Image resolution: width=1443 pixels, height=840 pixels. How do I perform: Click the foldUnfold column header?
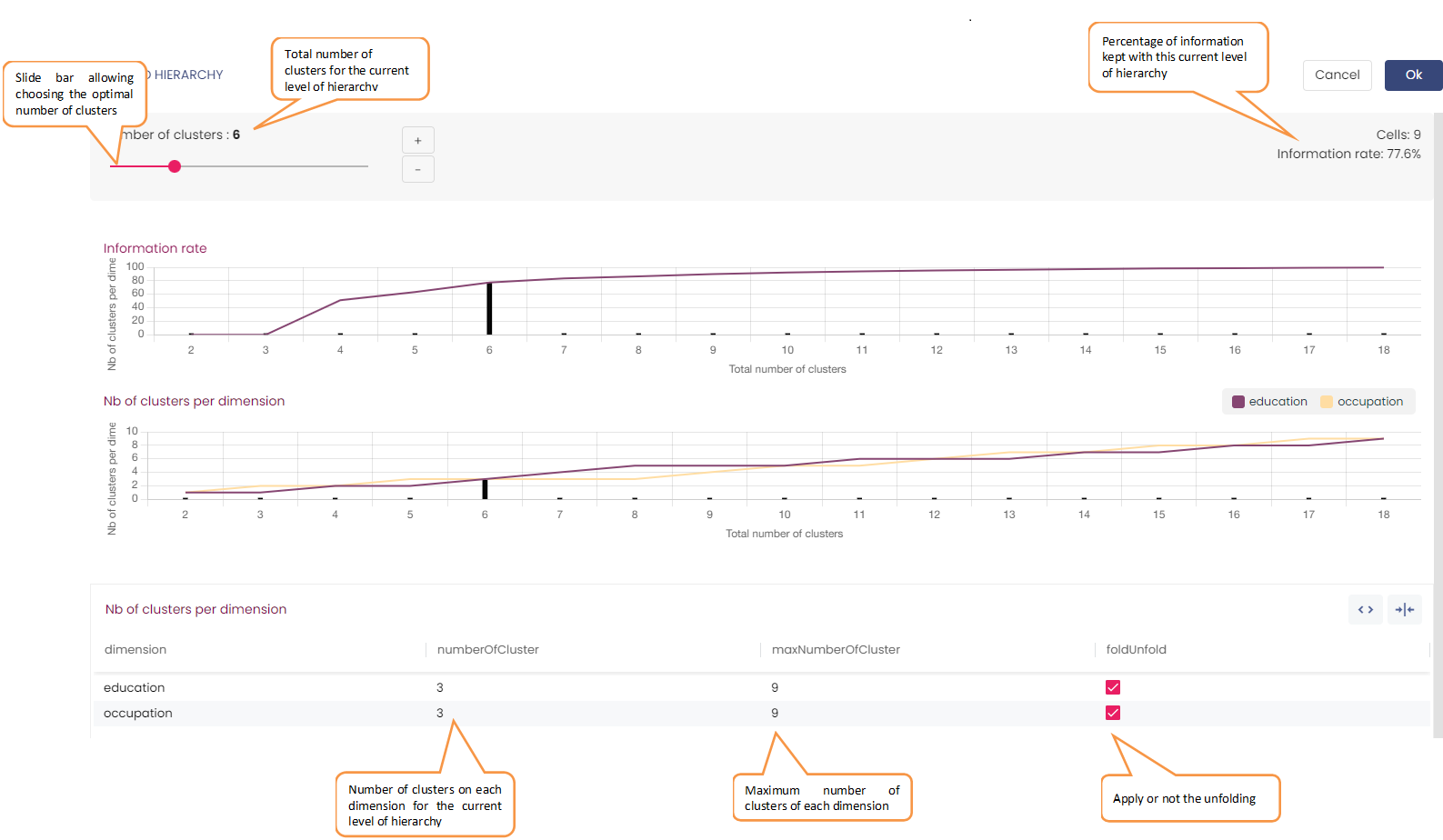(1136, 649)
